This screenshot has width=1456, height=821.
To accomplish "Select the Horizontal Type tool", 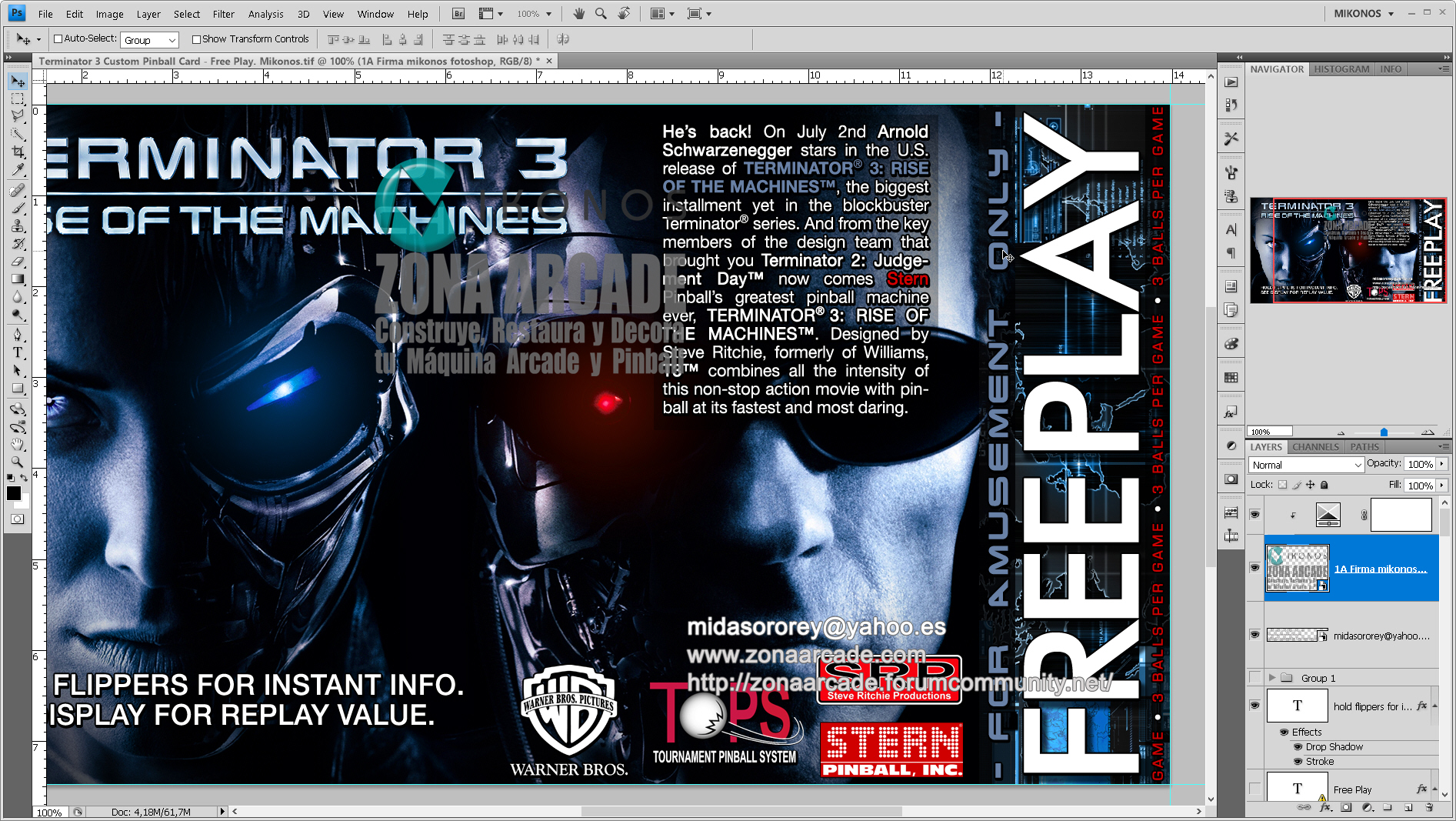I will 18,352.
